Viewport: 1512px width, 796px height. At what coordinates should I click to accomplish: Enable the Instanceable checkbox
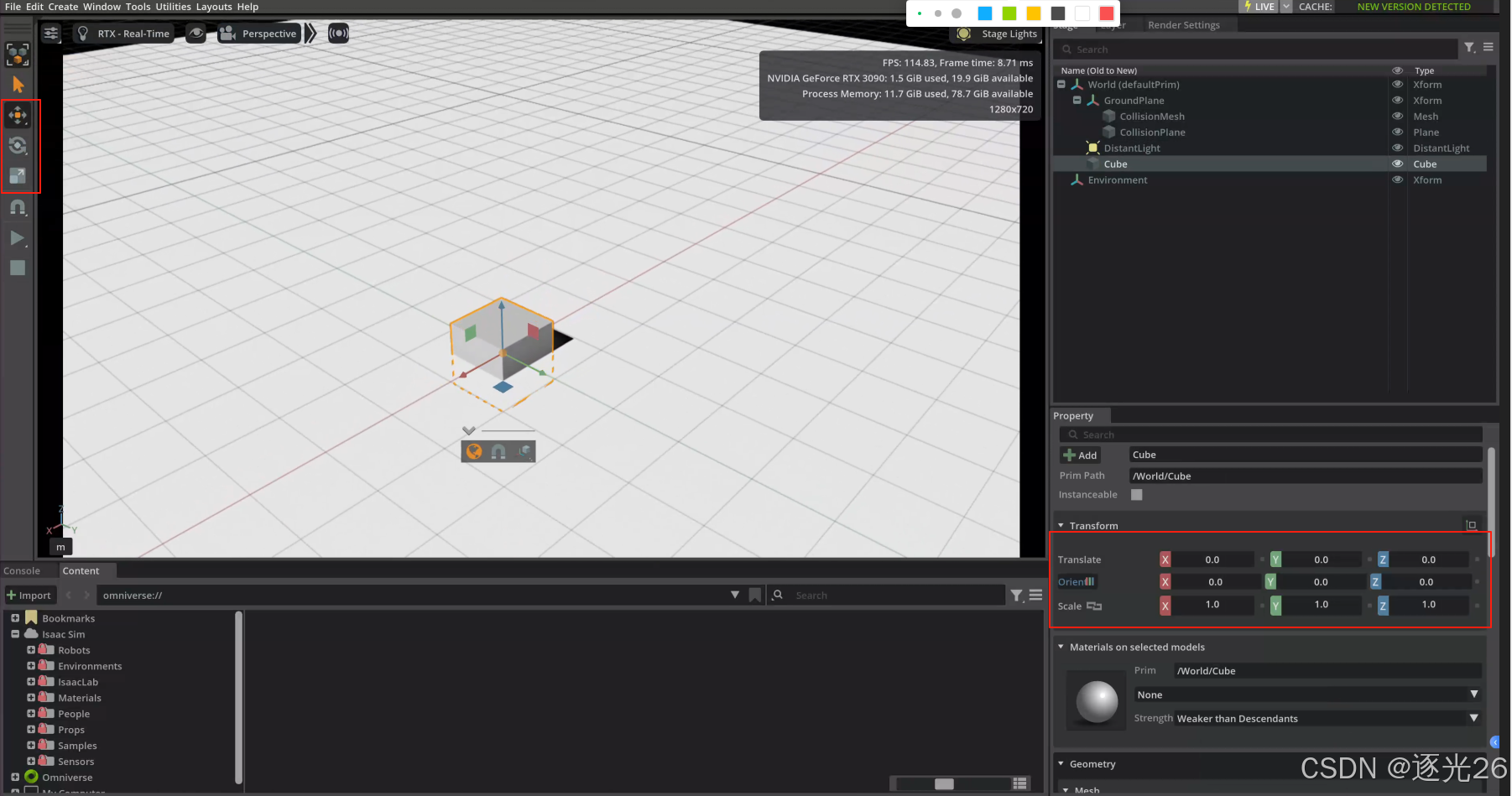coord(1137,495)
